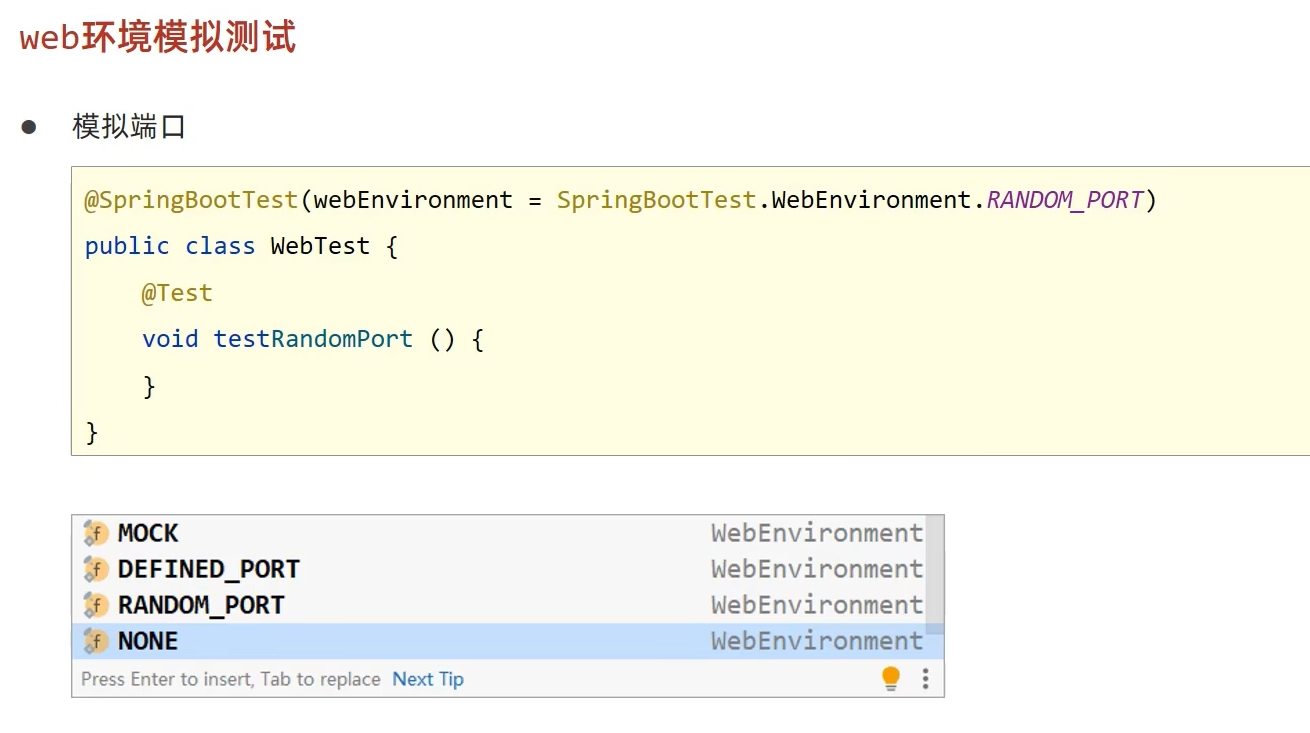Click the field icon beside DEFINED_PORT

[95, 569]
